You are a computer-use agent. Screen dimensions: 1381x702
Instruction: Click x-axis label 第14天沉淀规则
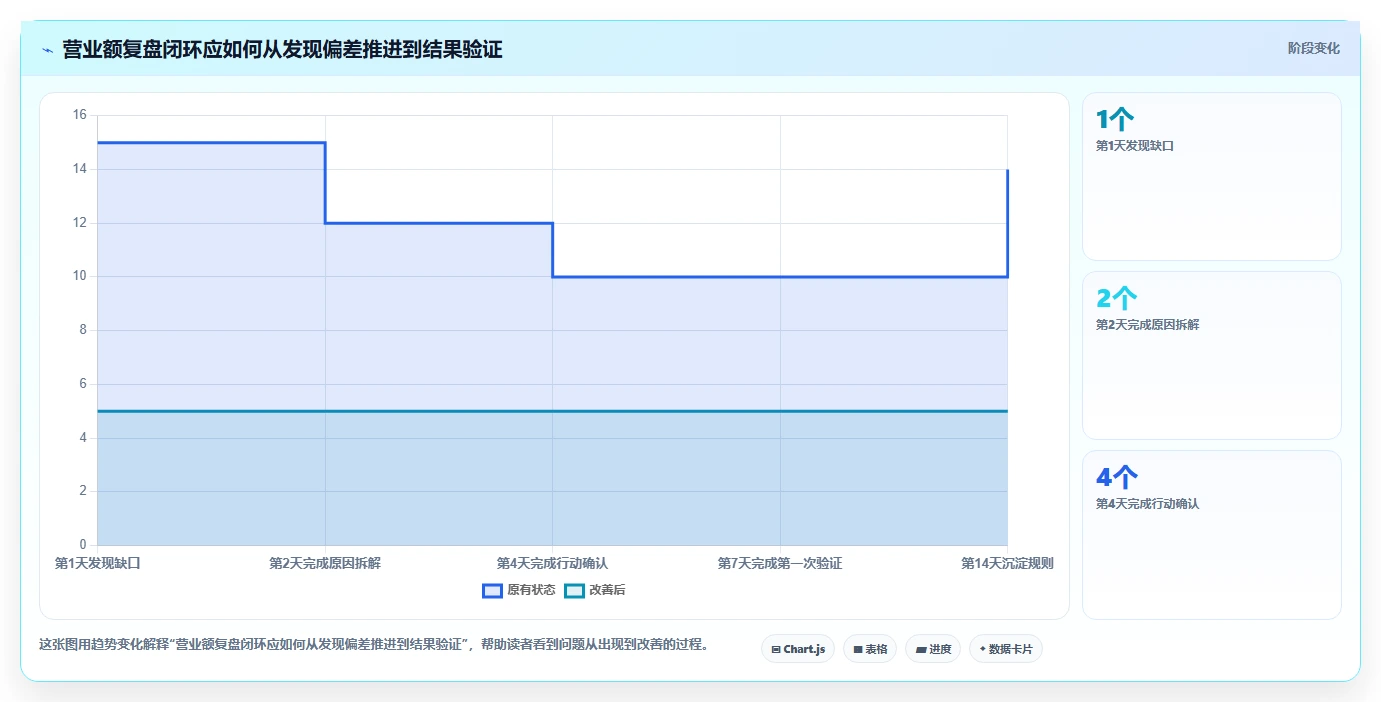tap(1007, 563)
